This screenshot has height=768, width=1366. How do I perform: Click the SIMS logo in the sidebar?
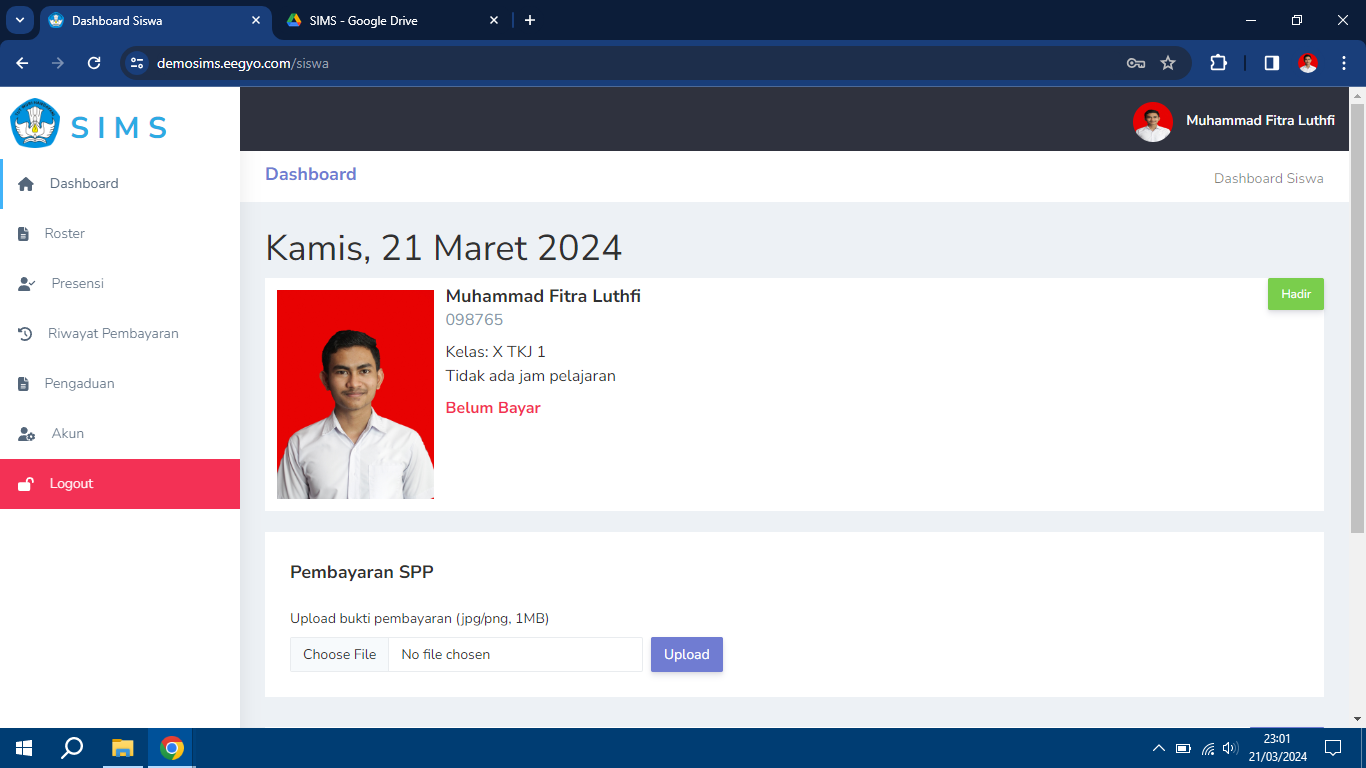88,126
